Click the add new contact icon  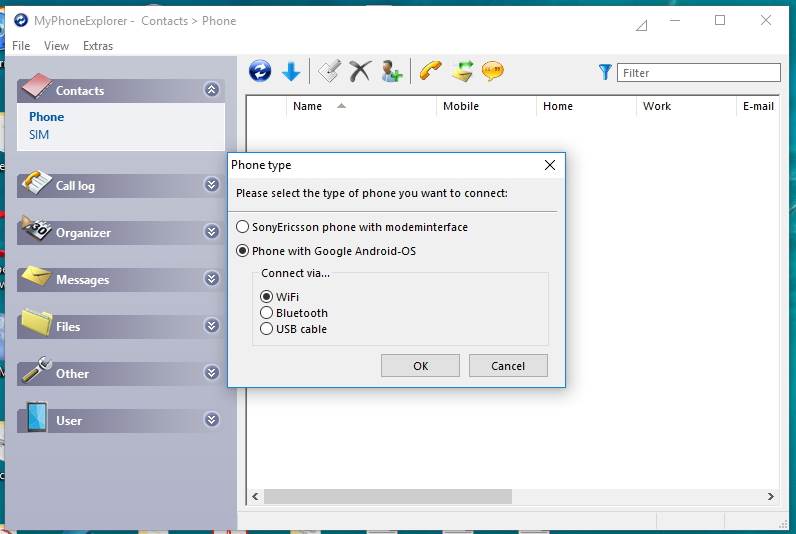click(392, 71)
